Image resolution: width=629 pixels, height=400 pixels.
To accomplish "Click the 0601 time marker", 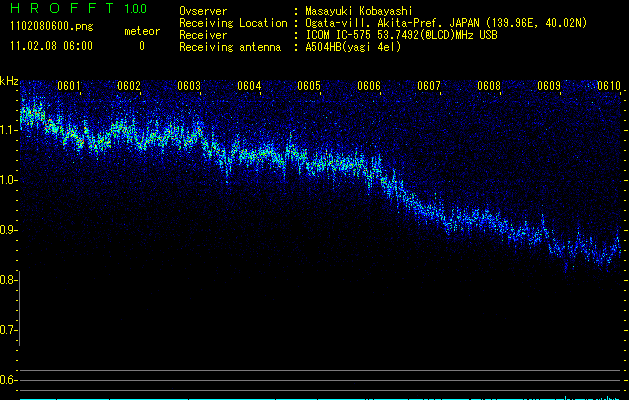I will click(x=69, y=86).
